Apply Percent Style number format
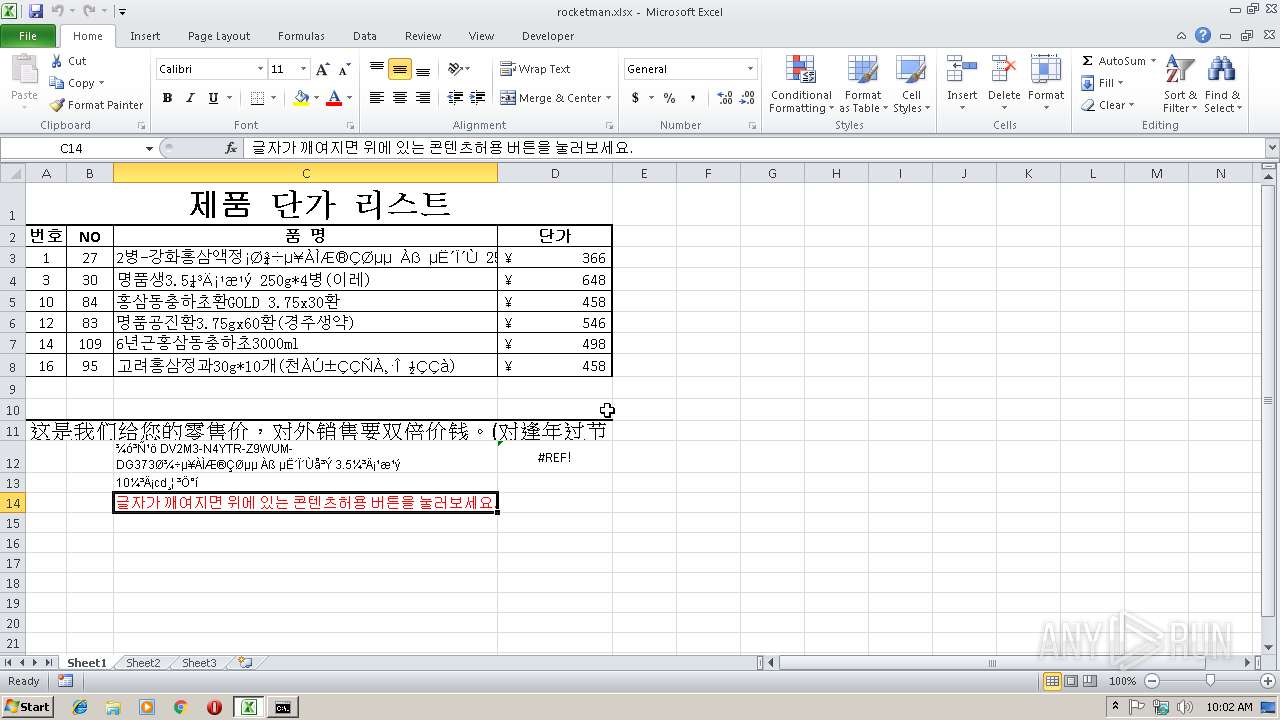 click(669, 98)
